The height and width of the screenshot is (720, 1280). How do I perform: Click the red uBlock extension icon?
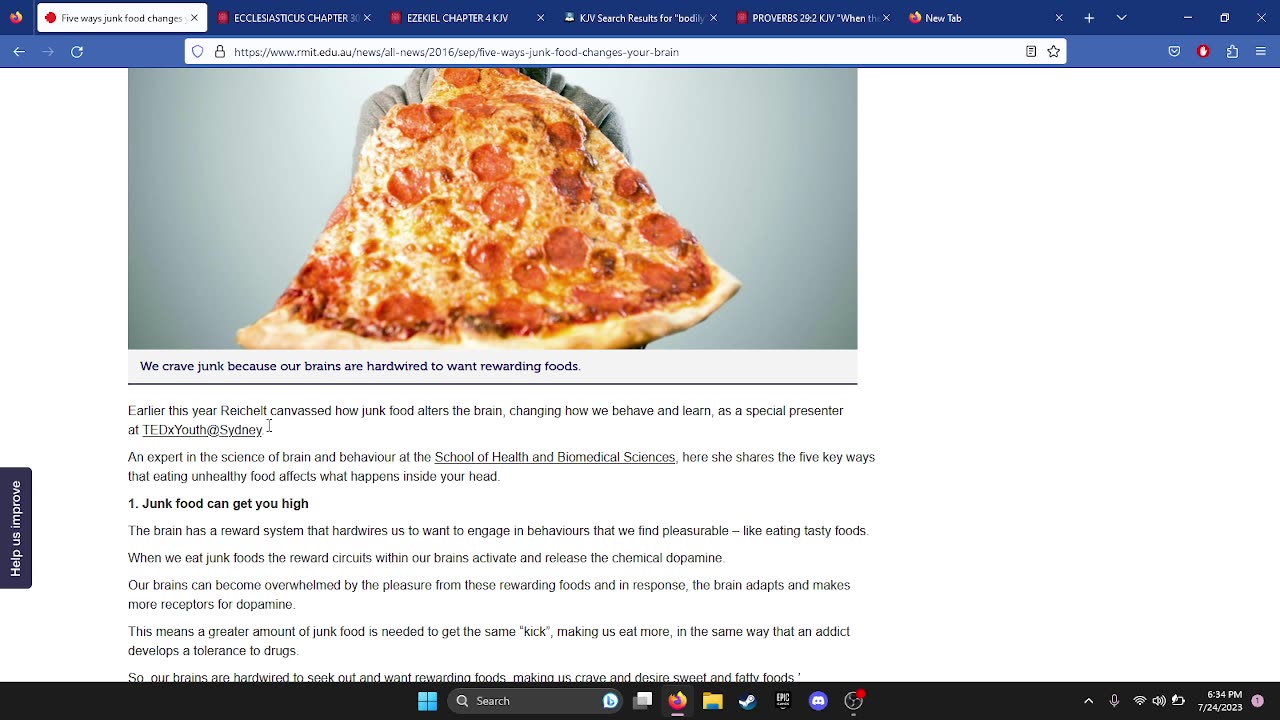[1203, 51]
